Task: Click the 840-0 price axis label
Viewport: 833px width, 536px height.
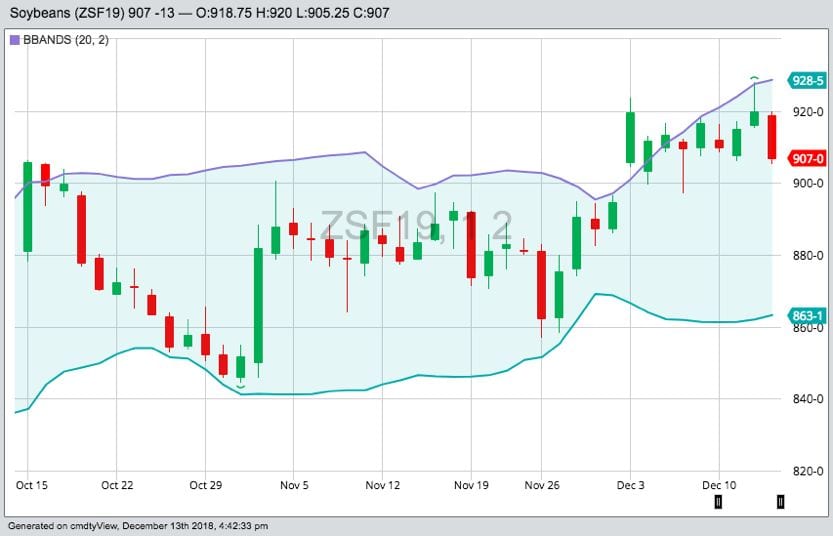Action: pos(807,399)
